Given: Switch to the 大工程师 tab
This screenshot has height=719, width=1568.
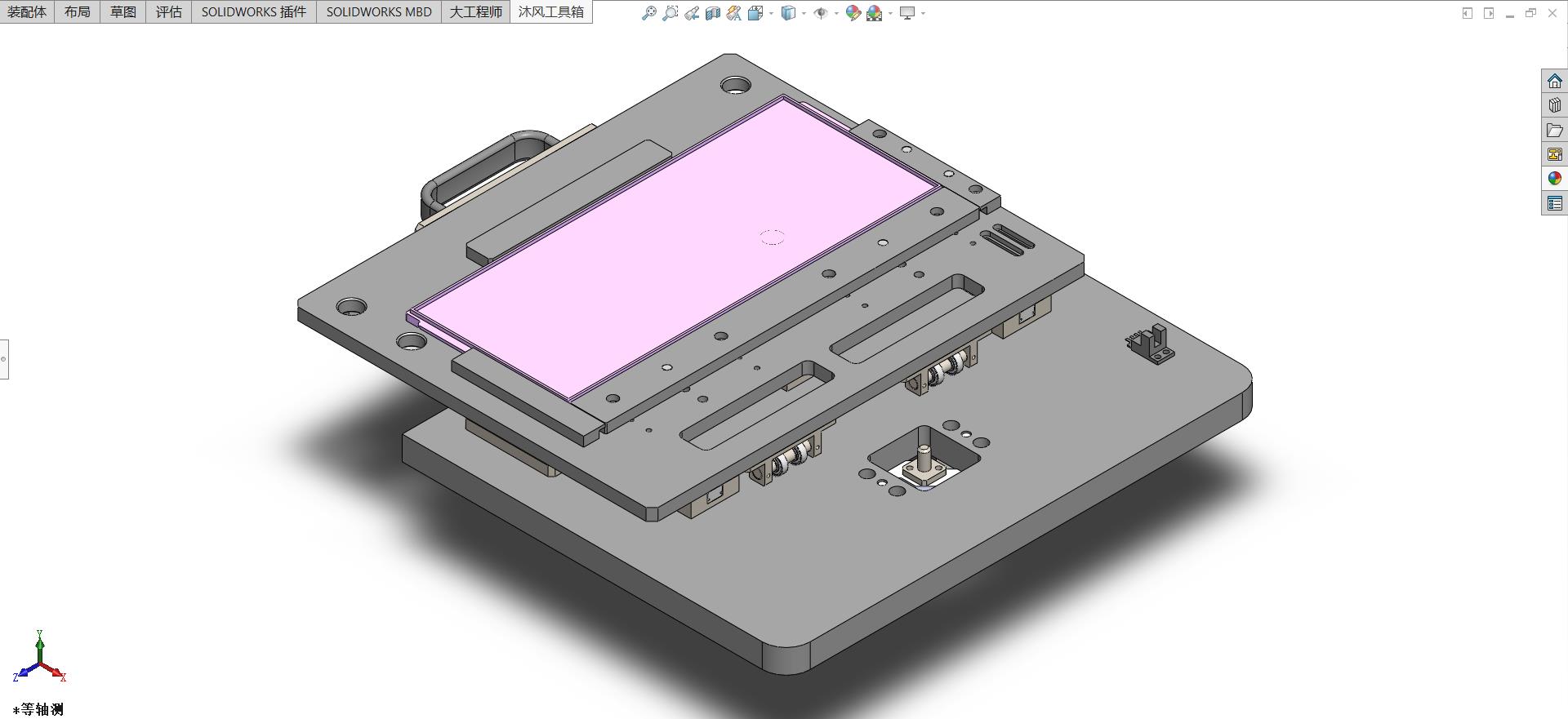Looking at the screenshot, I should point(476,11).
